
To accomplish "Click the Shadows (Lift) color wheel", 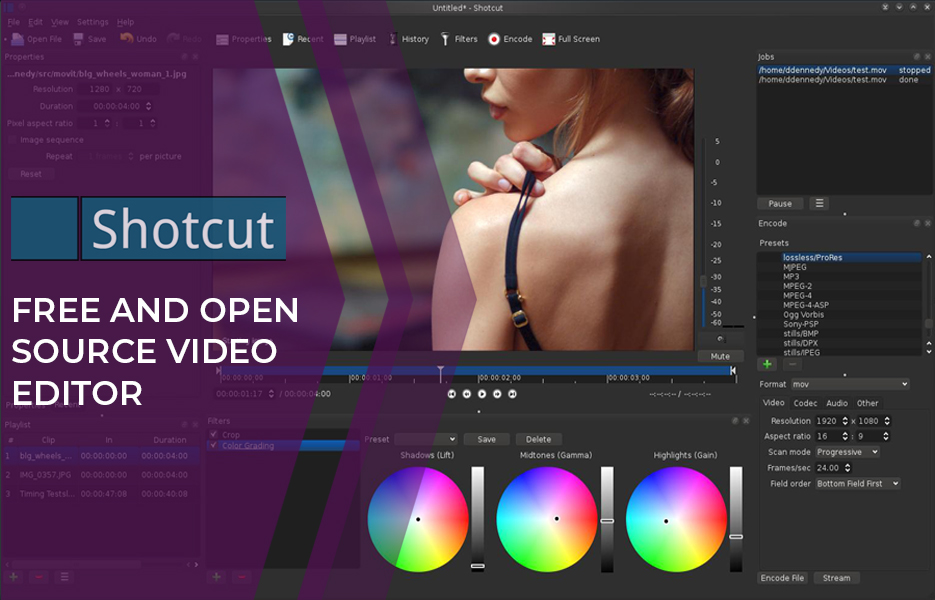I will (418, 519).
